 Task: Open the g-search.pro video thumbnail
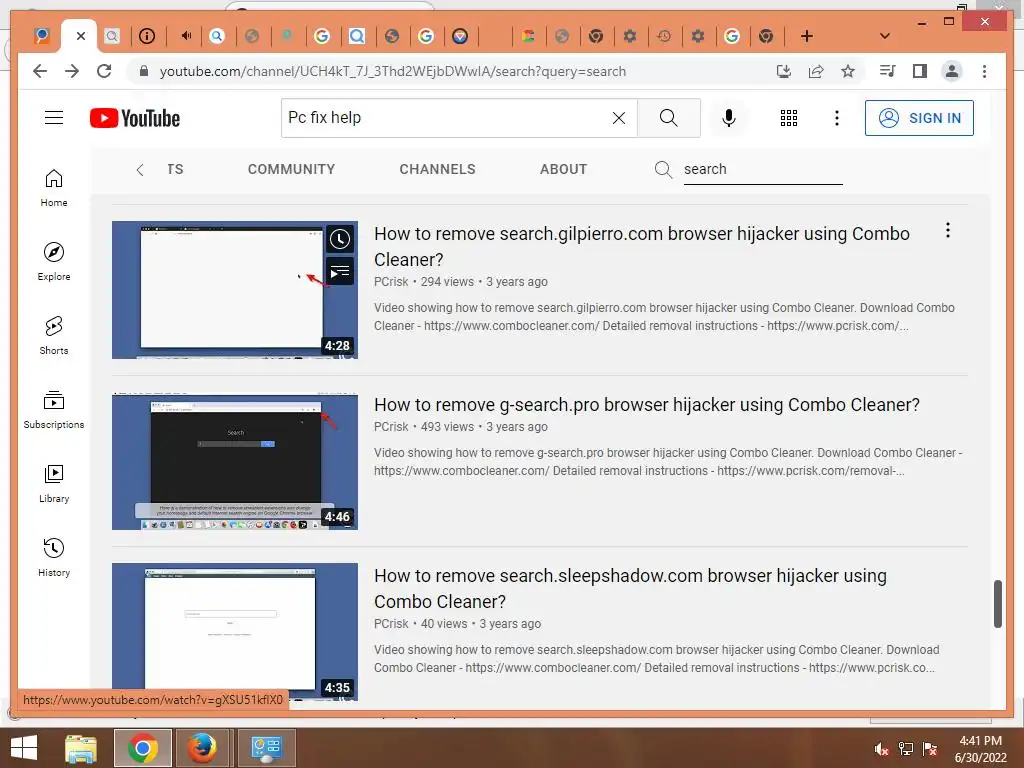pyautogui.click(x=234, y=461)
